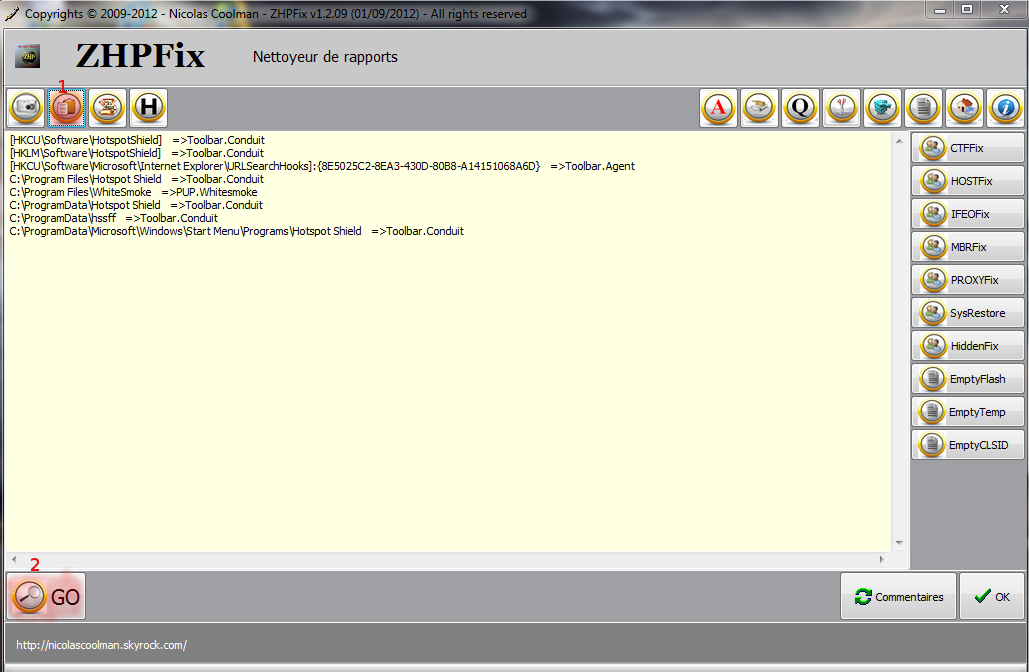Image resolution: width=1029 pixels, height=672 pixels.
Task: Click the black letter Q icon
Action: (801, 108)
